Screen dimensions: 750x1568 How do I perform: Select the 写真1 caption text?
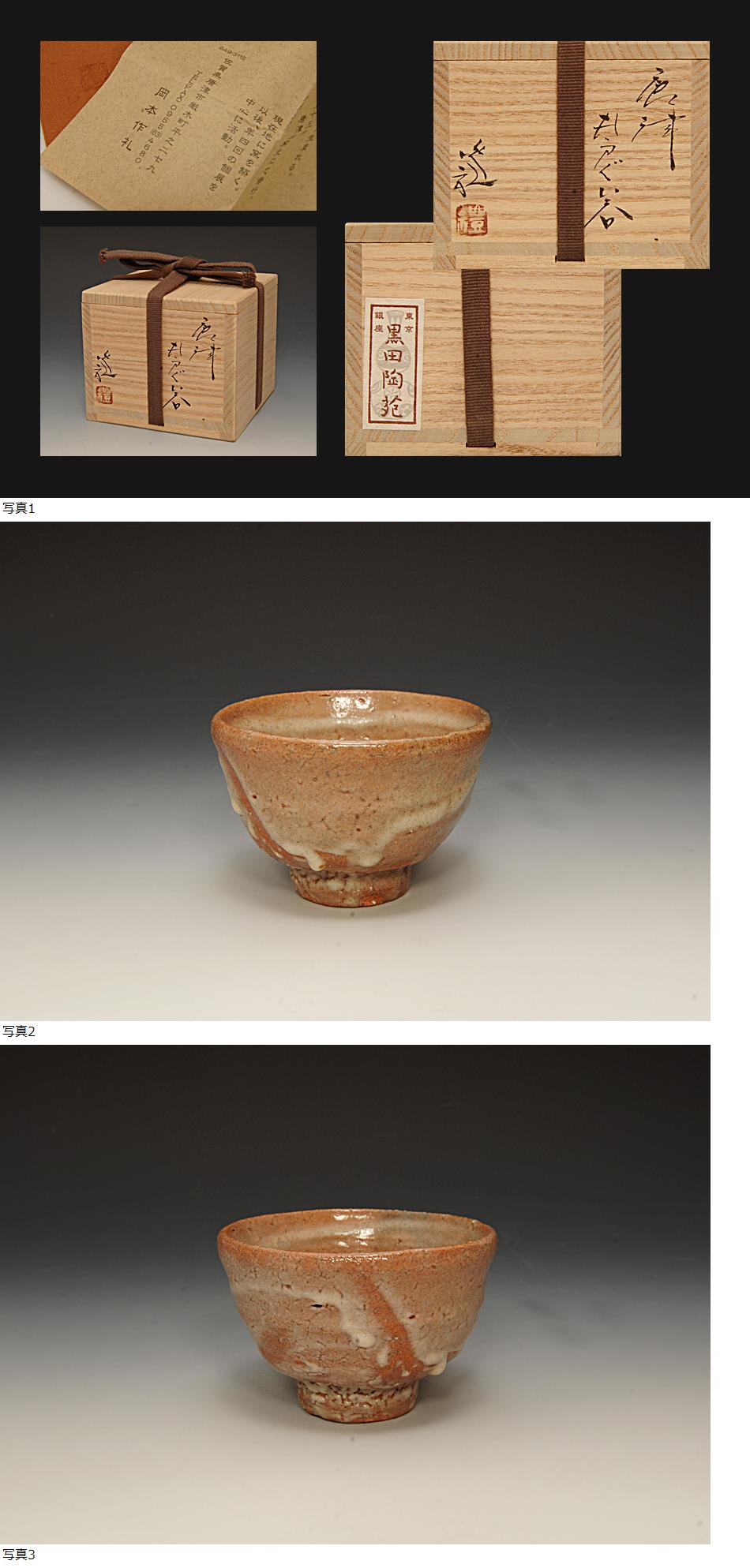coord(19,508)
